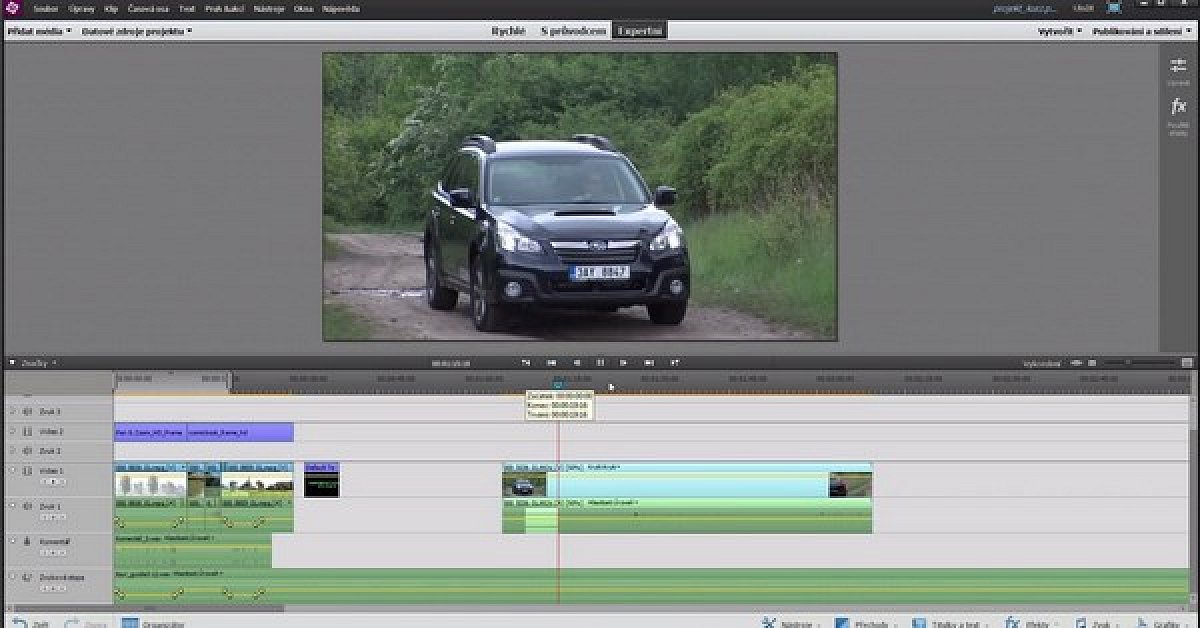The width and height of the screenshot is (1200, 628).
Task: Pause playback in the monitor
Action: (x=600, y=362)
